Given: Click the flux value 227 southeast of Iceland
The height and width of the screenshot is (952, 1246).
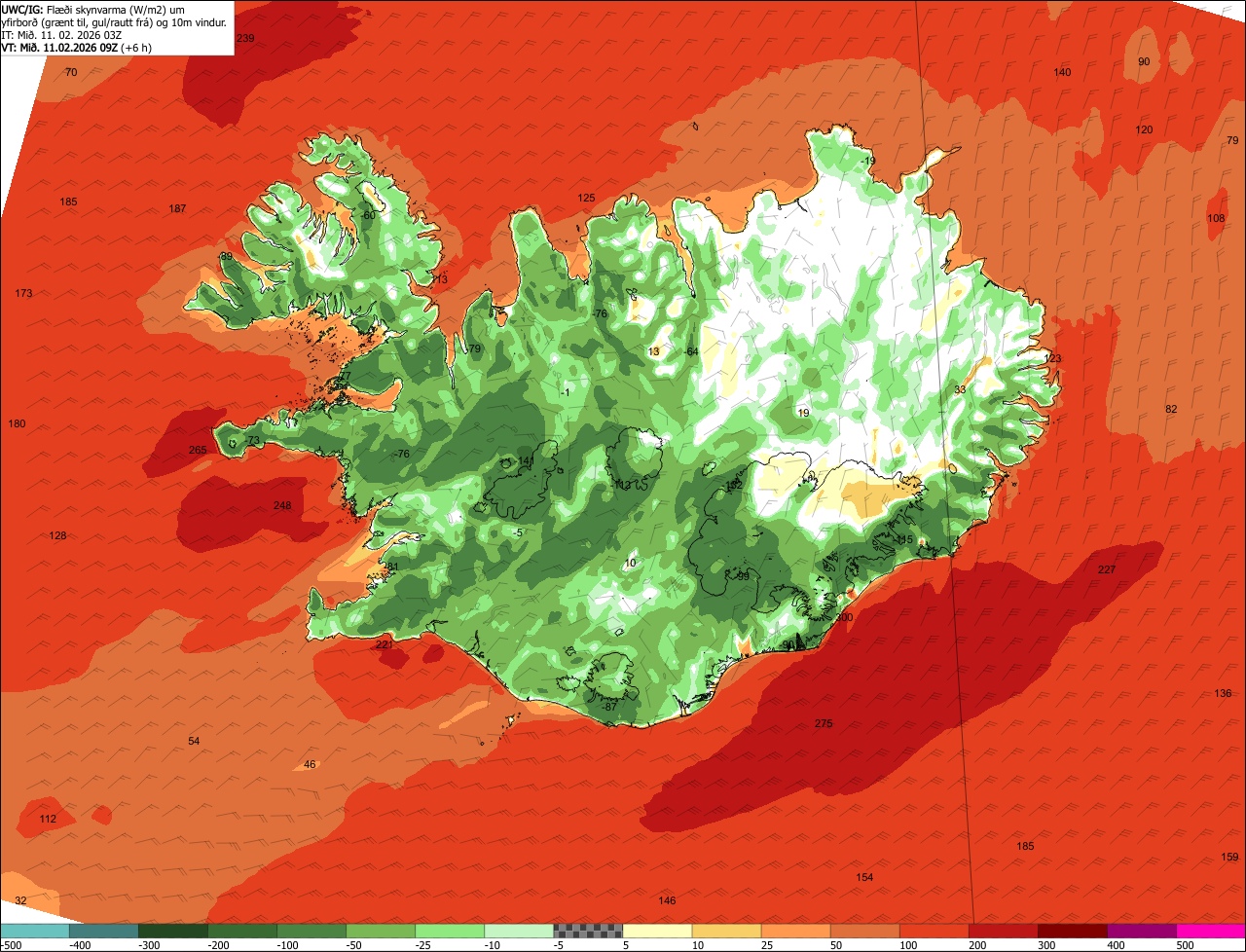Looking at the screenshot, I should pyautogui.click(x=1107, y=569).
